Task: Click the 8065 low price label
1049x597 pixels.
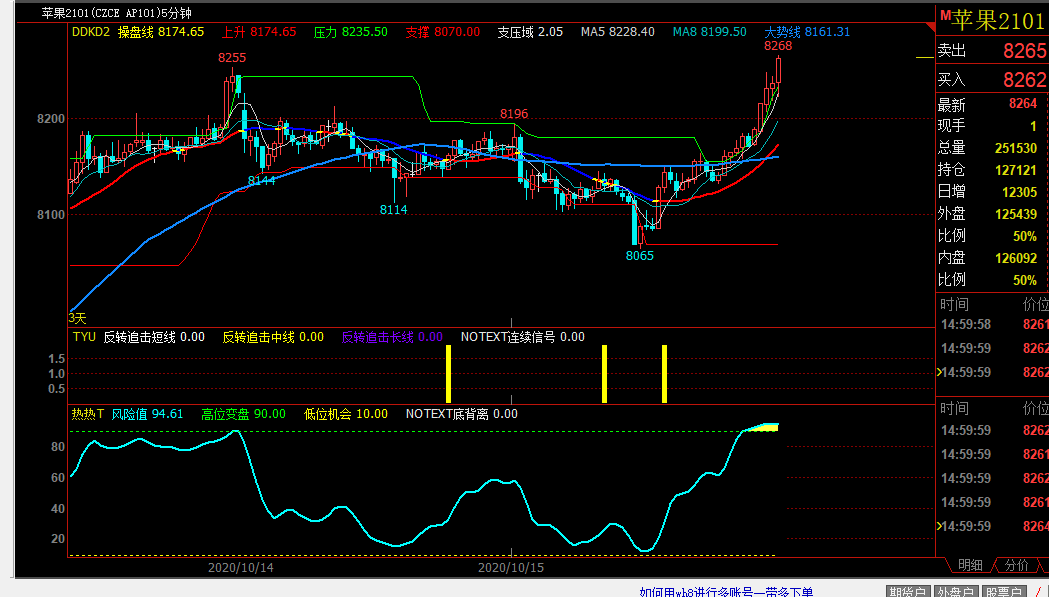Action: pos(639,255)
